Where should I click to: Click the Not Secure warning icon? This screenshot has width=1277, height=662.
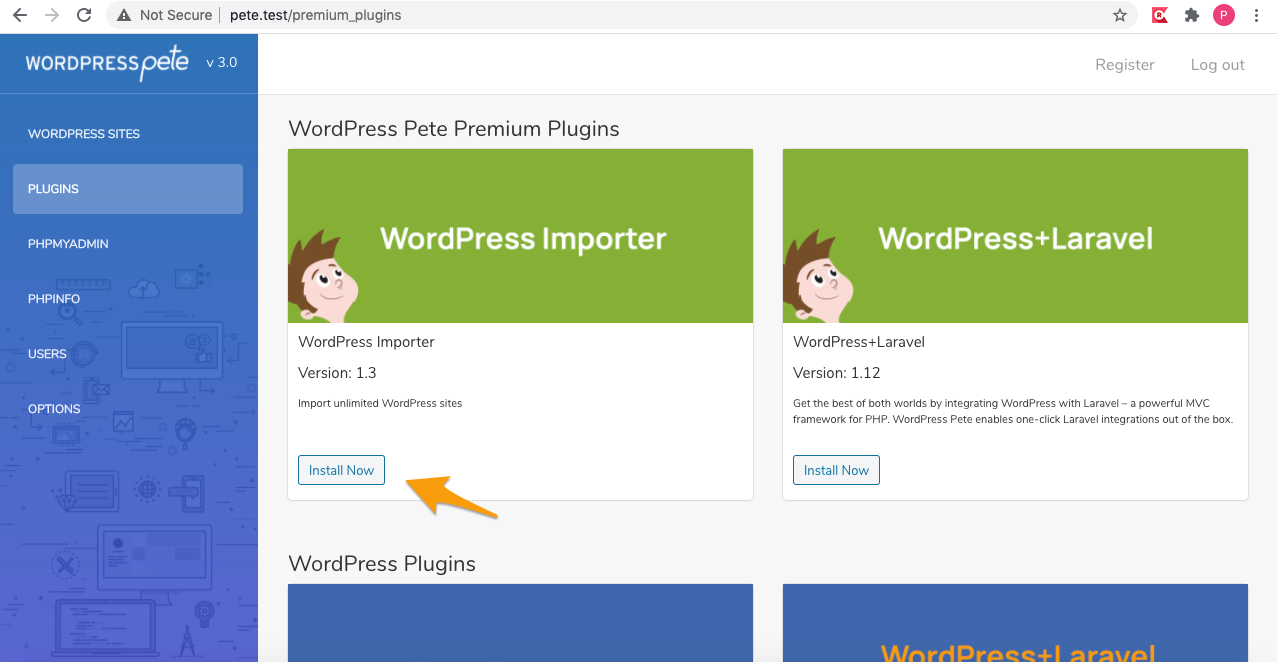124,15
